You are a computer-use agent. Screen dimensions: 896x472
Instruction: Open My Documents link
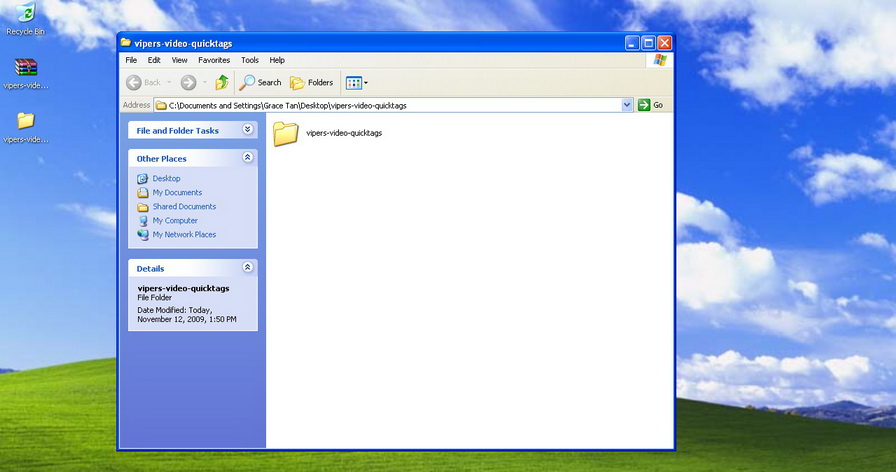[x=177, y=193]
